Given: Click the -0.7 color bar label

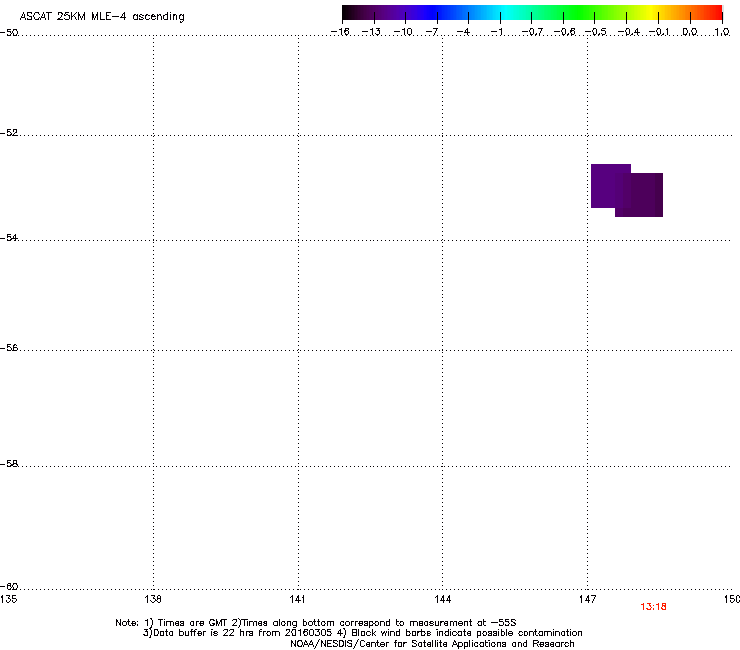Looking at the screenshot, I should click(x=532, y=32).
